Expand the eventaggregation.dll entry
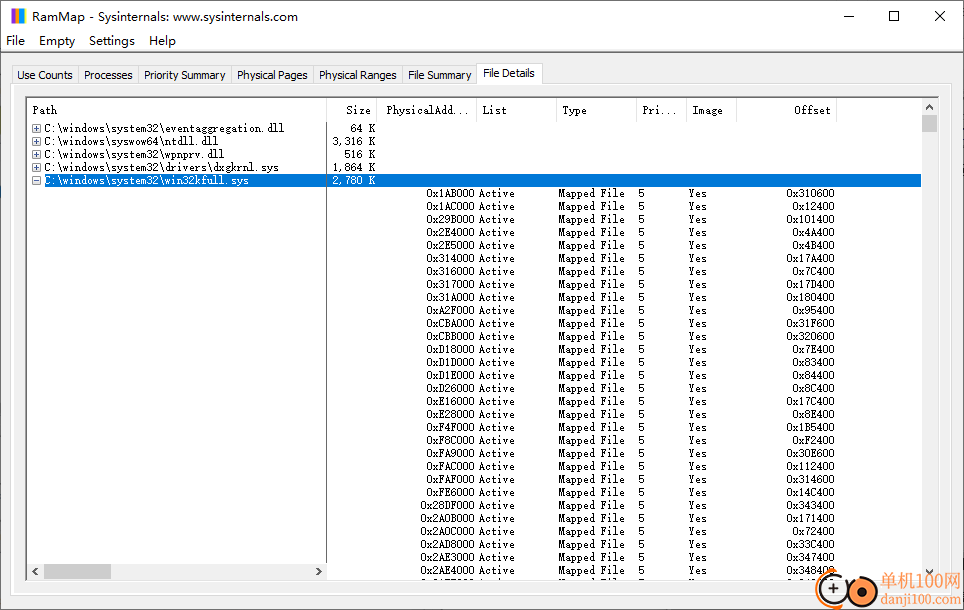The height and width of the screenshot is (610, 964). coord(36,129)
